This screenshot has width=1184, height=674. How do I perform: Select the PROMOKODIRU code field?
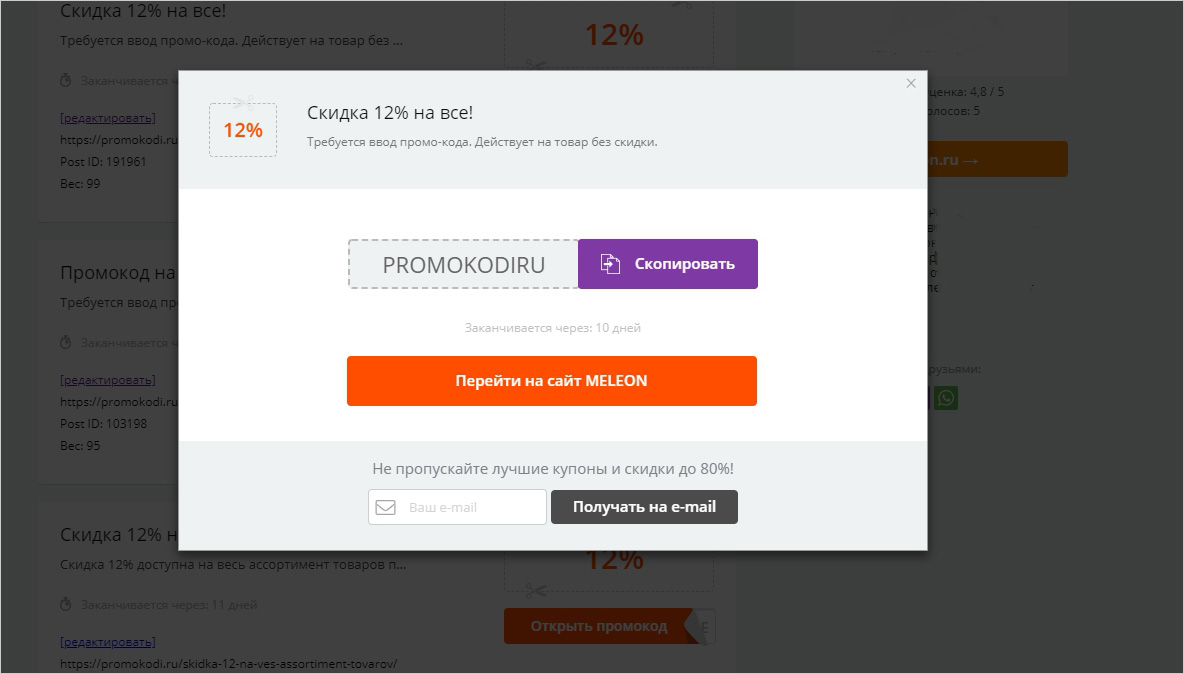[x=463, y=264]
